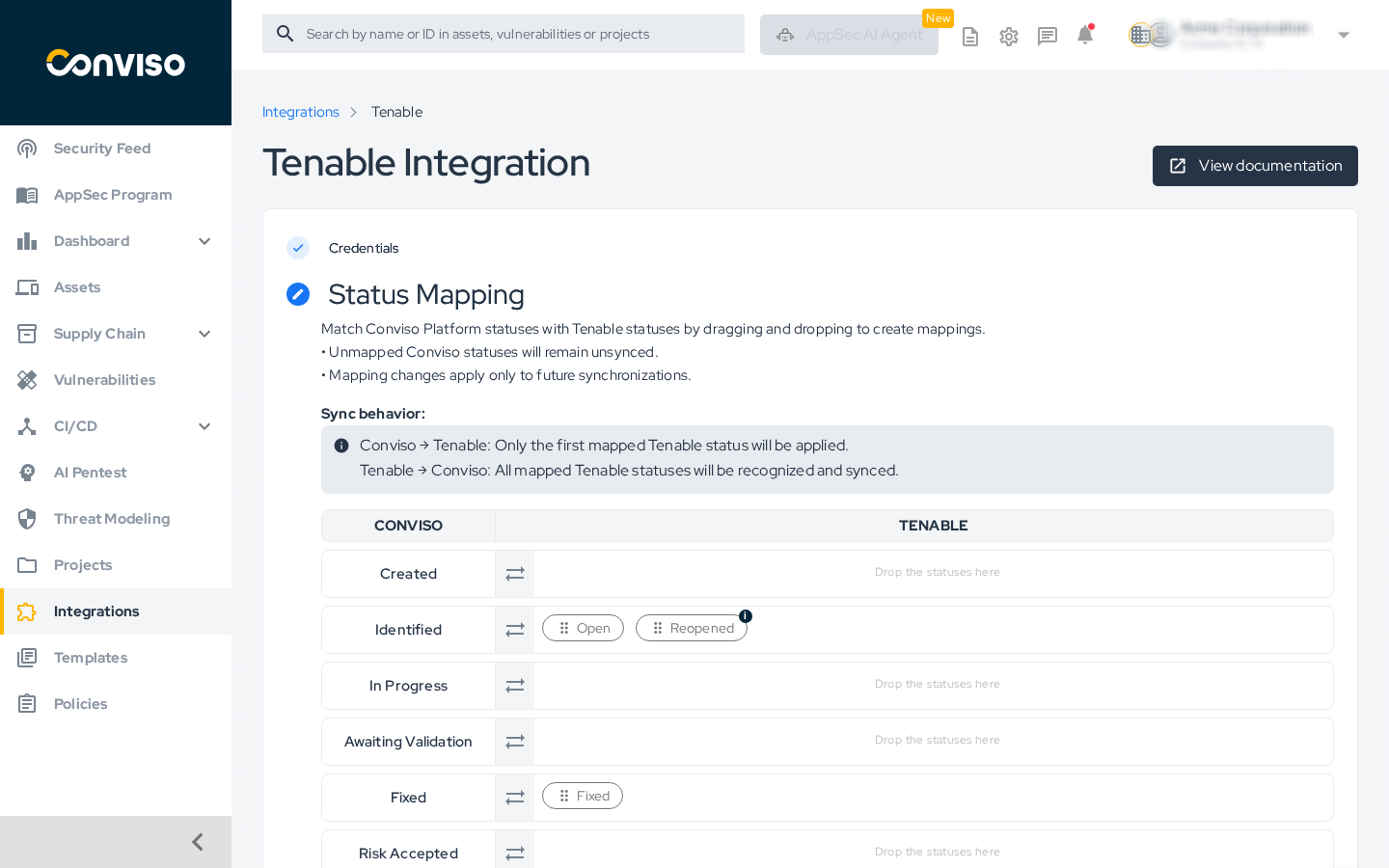Image resolution: width=1389 pixels, height=868 pixels.
Task: Click the sync behavior info icon
Action: coord(341,446)
